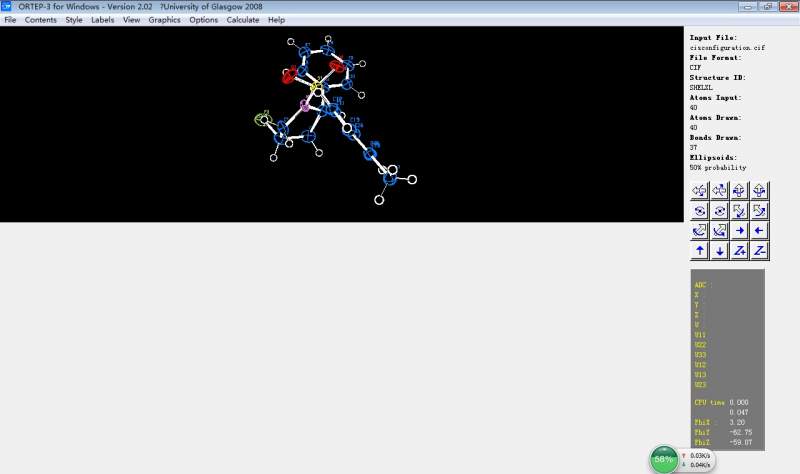The width and height of the screenshot is (800, 474).
Task: Click the U11 label in gray panel
Action: coord(700,335)
